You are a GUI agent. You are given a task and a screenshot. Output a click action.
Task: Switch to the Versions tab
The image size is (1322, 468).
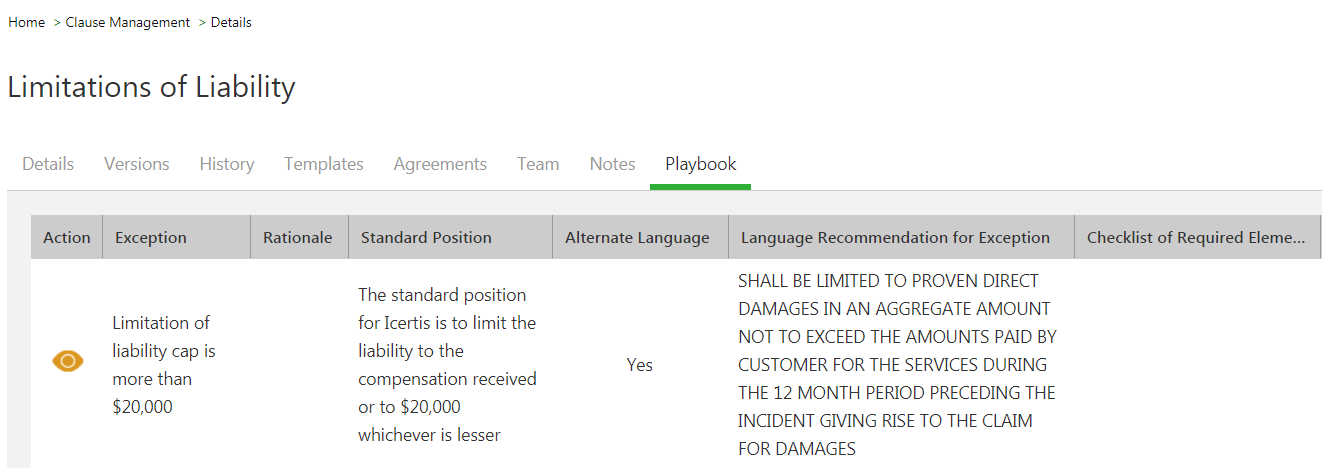[137, 164]
